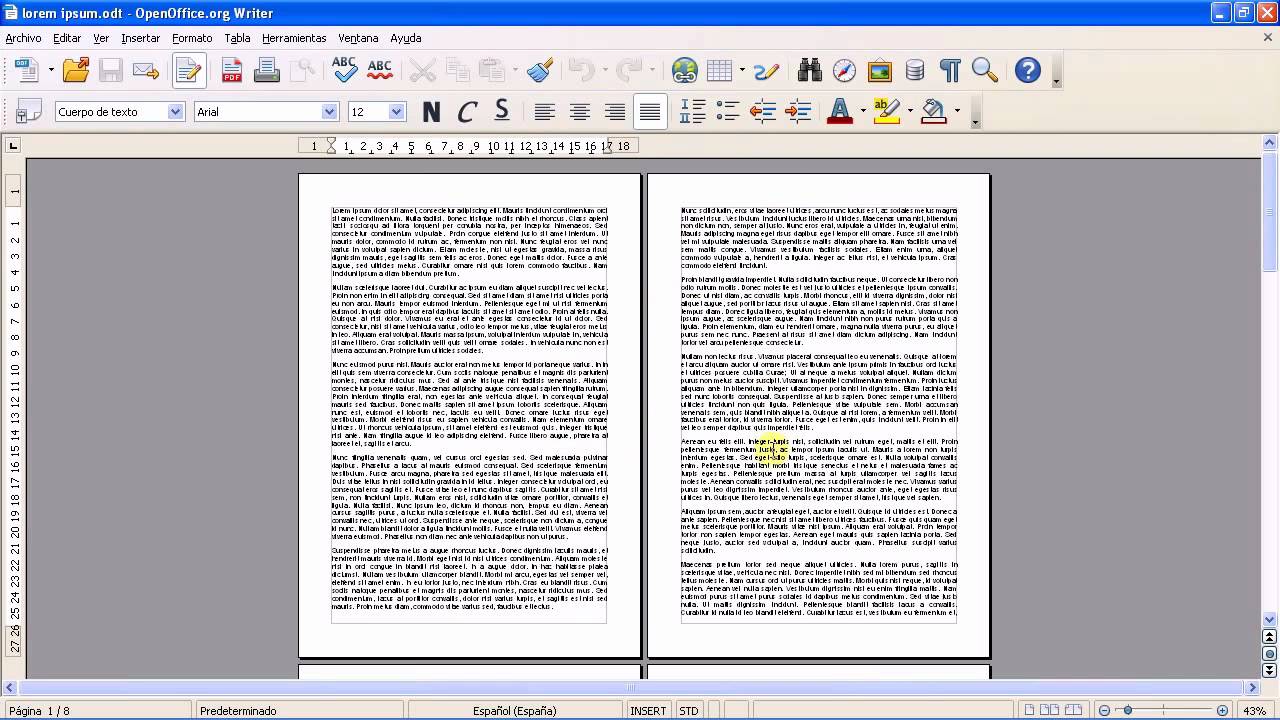Open the Formato menu

point(192,38)
